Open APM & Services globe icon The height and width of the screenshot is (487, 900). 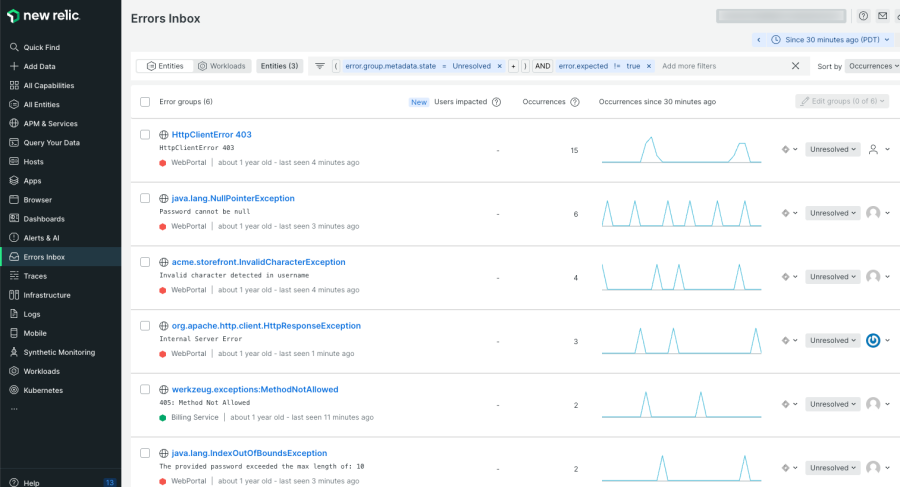14,123
